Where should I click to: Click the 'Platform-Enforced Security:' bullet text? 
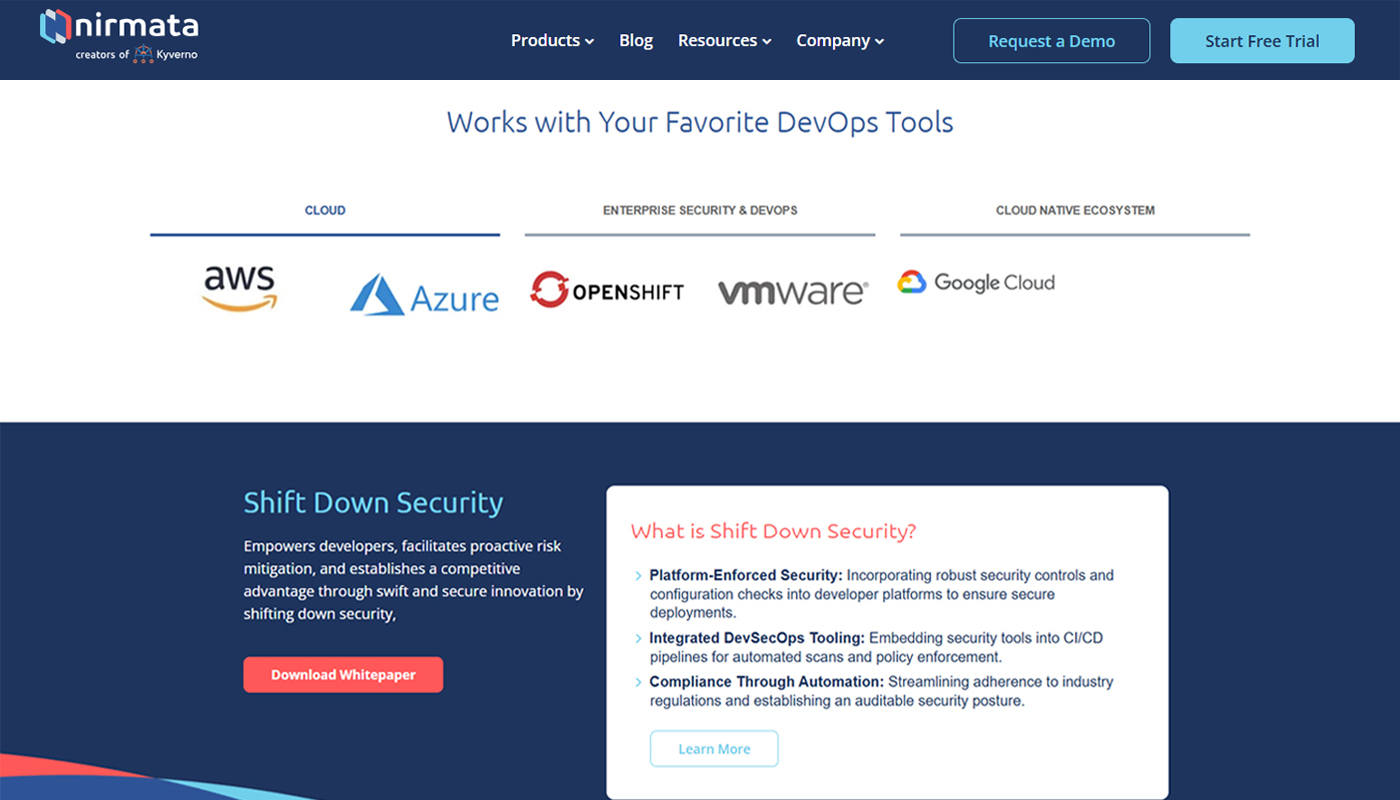(747, 575)
